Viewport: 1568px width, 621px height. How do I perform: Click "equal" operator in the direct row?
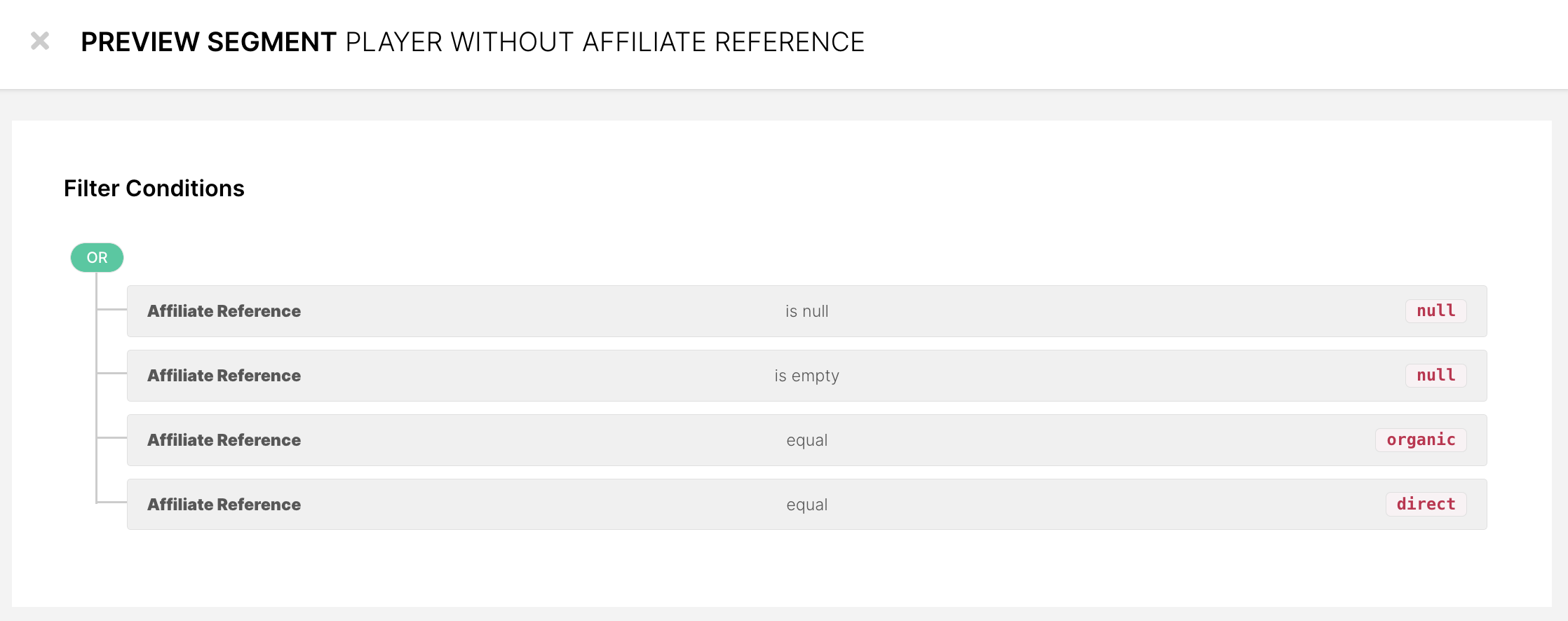806,505
